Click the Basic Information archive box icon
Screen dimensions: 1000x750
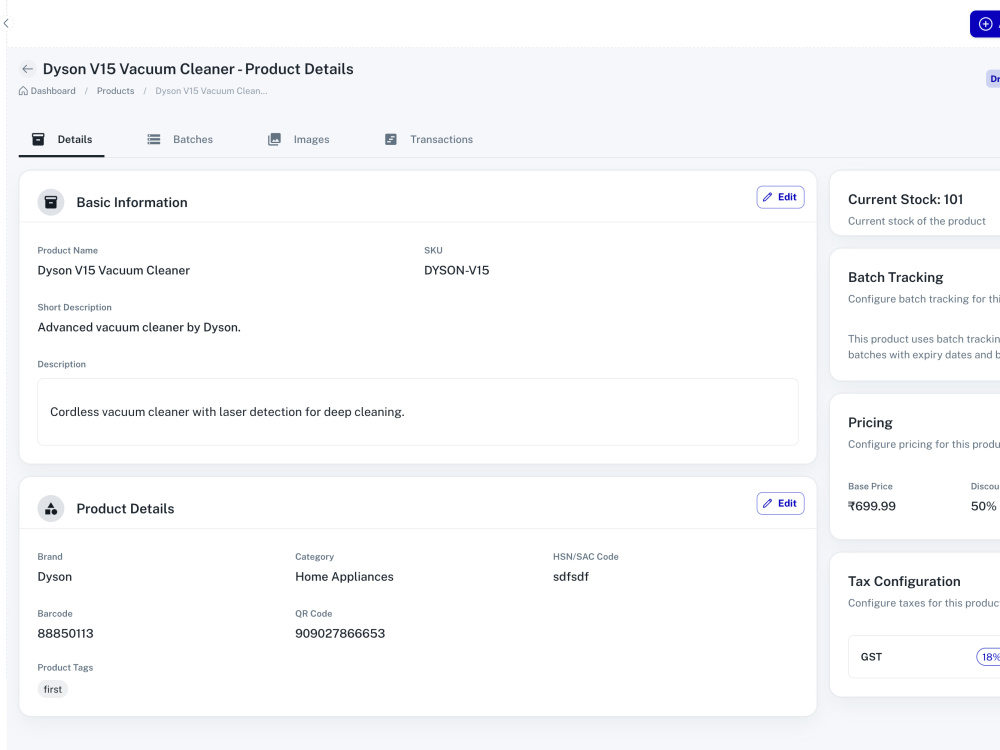coord(51,202)
